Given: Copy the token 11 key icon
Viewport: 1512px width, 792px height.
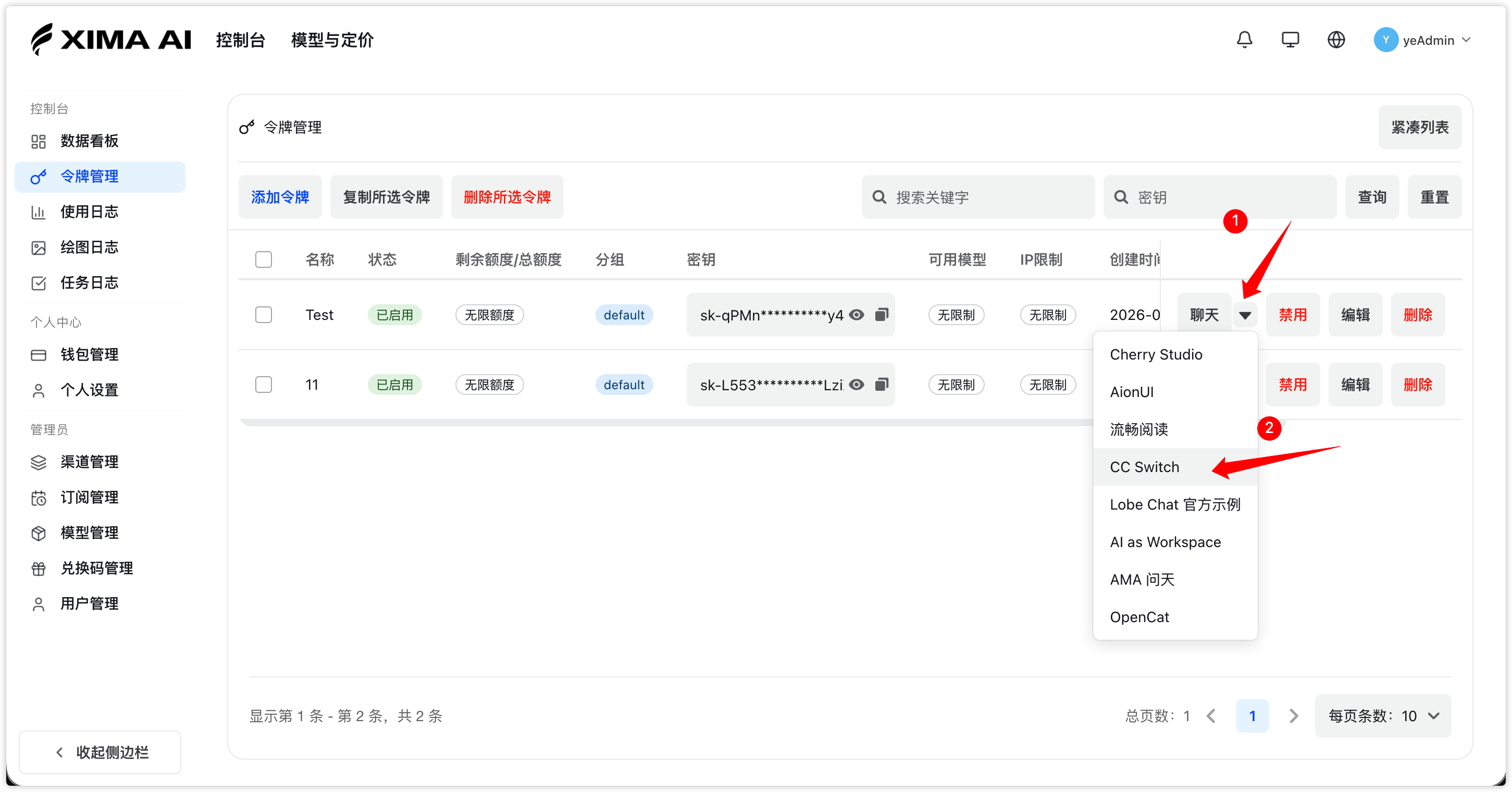Looking at the screenshot, I should (881, 385).
